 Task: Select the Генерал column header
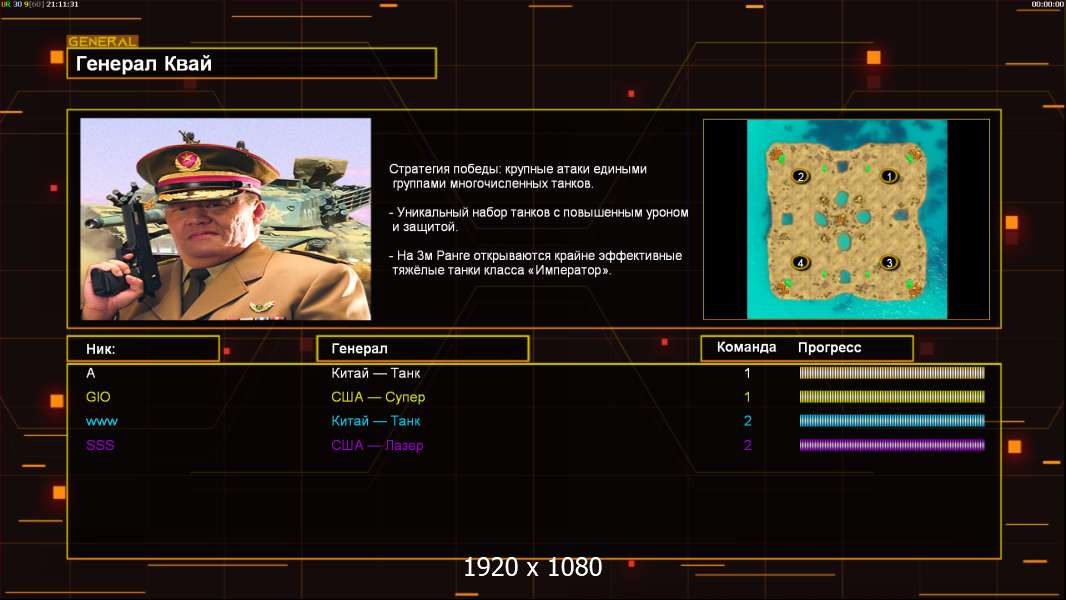[422, 349]
